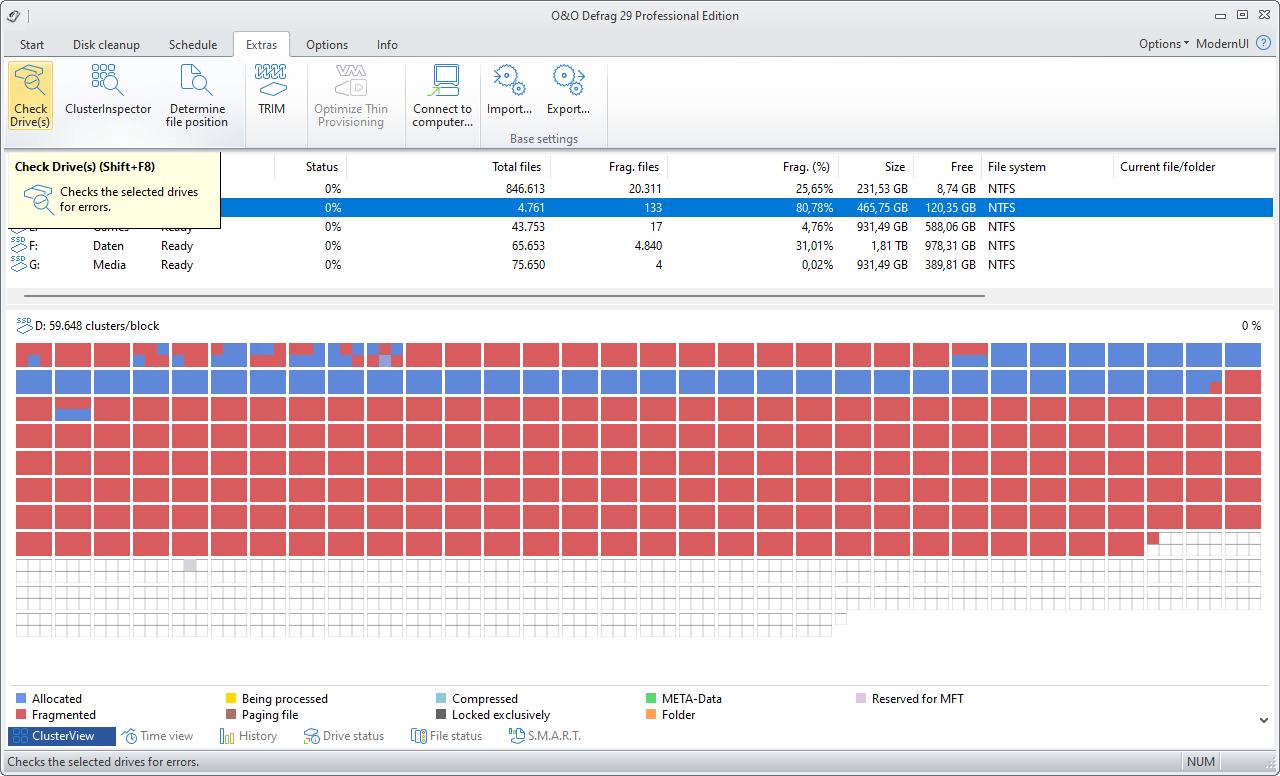
Task: Sort by the Size column header
Action: [875, 167]
